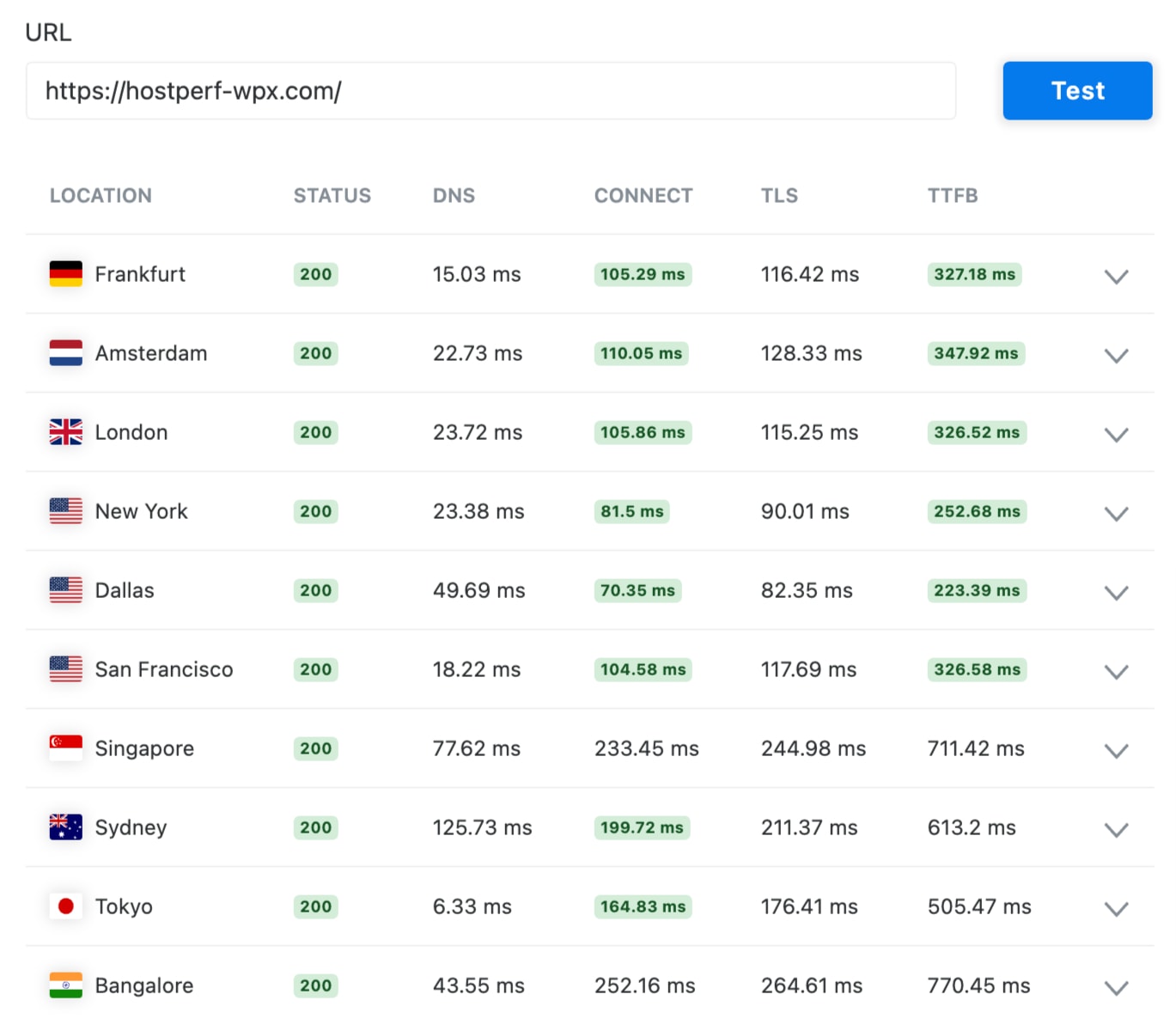This screenshot has height=1031, width=1176.
Task: Click the 244.98 ms TLS value
Action: [813, 748]
